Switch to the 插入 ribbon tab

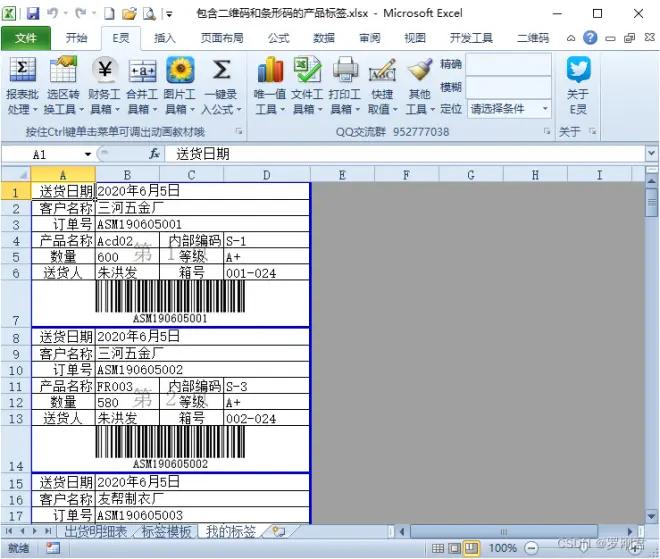tap(165, 38)
